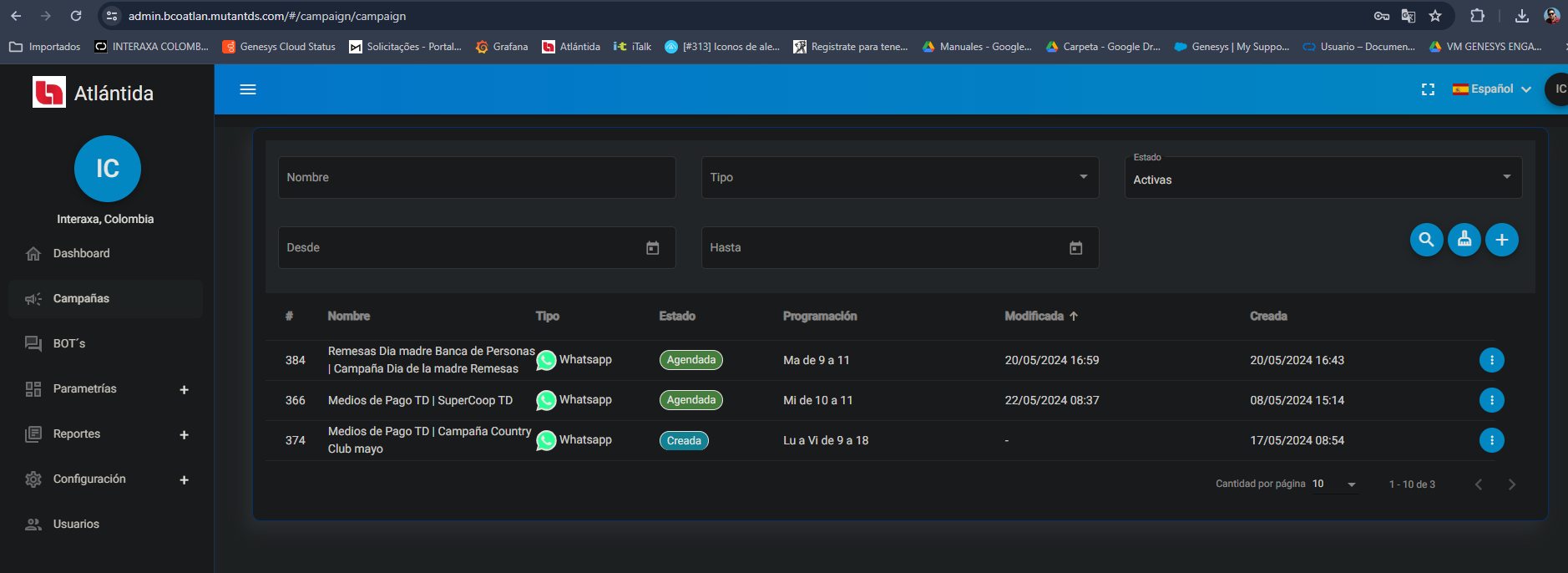Open the Hasta calendar date picker
1568x573 pixels.
1075,248
